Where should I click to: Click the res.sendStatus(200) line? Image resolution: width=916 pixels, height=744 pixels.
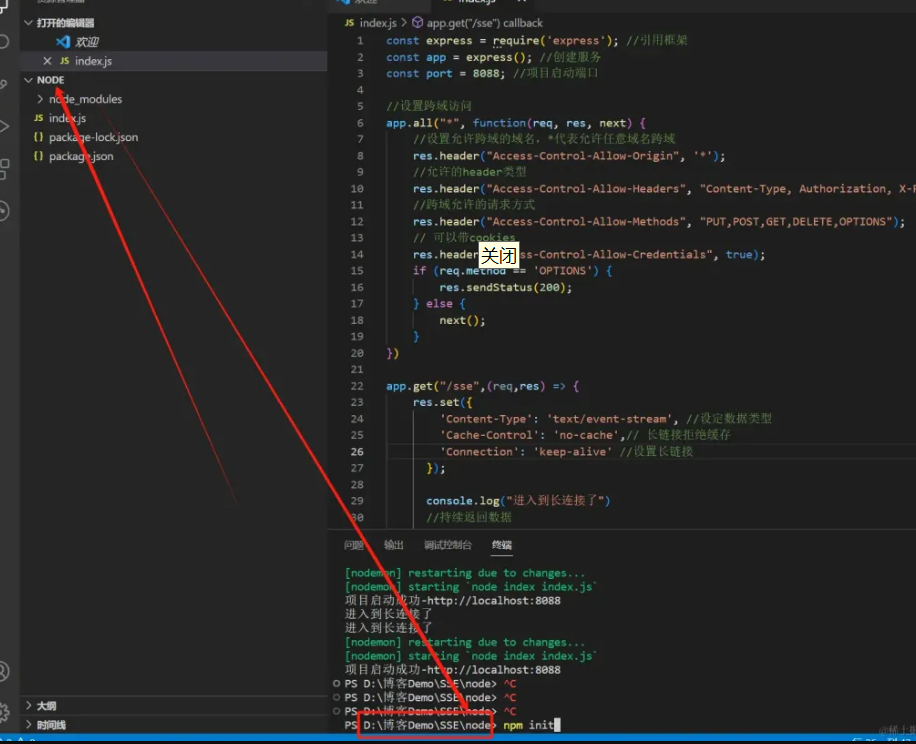[506, 287]
